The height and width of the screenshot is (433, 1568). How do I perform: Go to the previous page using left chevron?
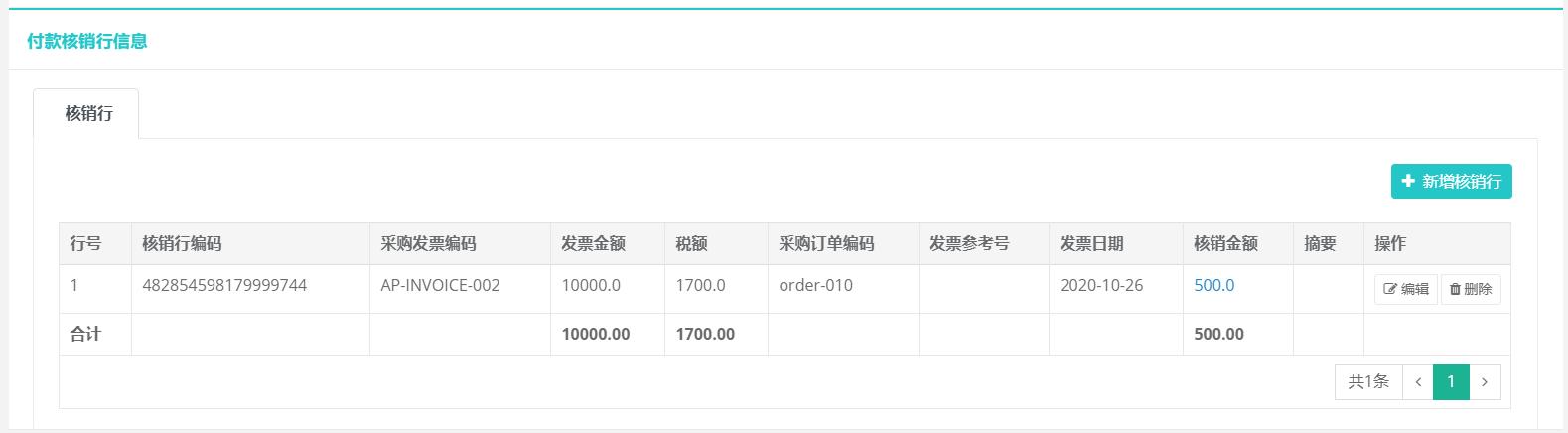pyautogui.click(x=1418, y=382)
